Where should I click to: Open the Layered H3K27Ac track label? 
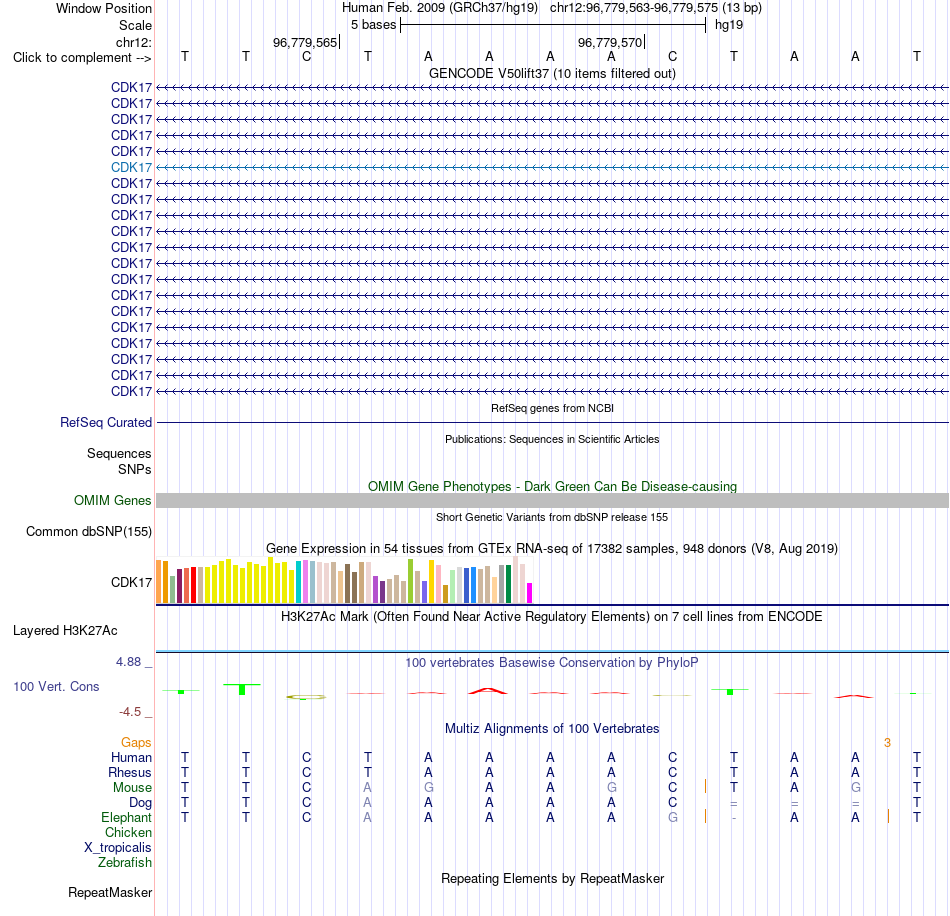click(65, 631)
